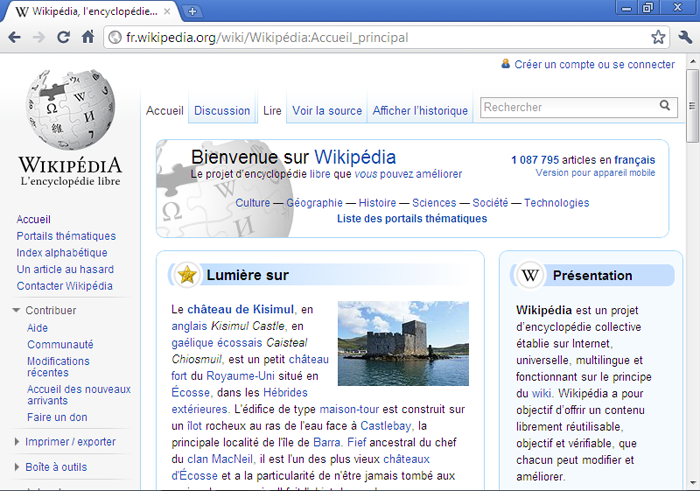Viewport: 700px width, 491px height.
Task: Expand the Boîte à outils section
Action: tap(17, 467)
